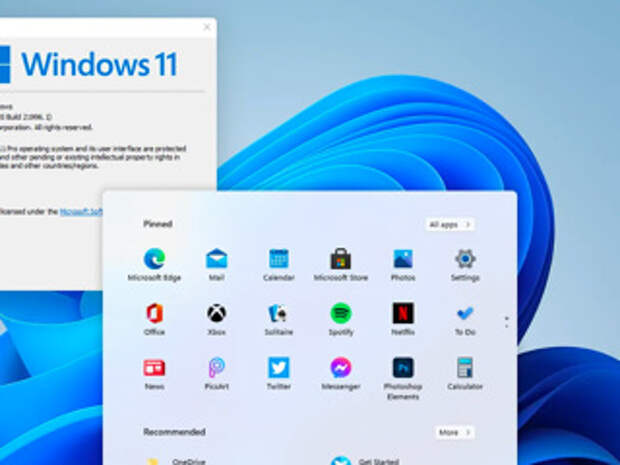Go to next pinned apps page dots

pos(507,322)
